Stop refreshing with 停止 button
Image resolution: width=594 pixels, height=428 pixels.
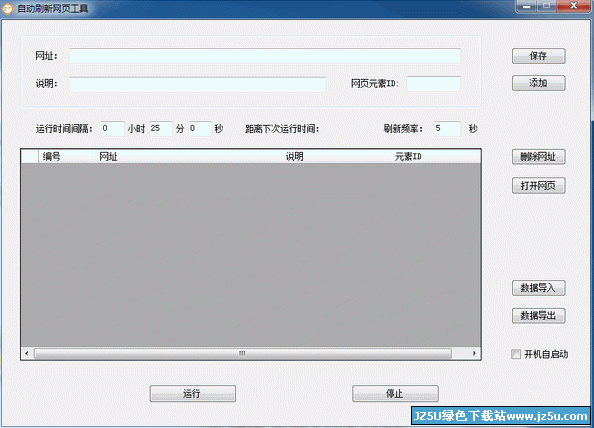tap(395, 394)
